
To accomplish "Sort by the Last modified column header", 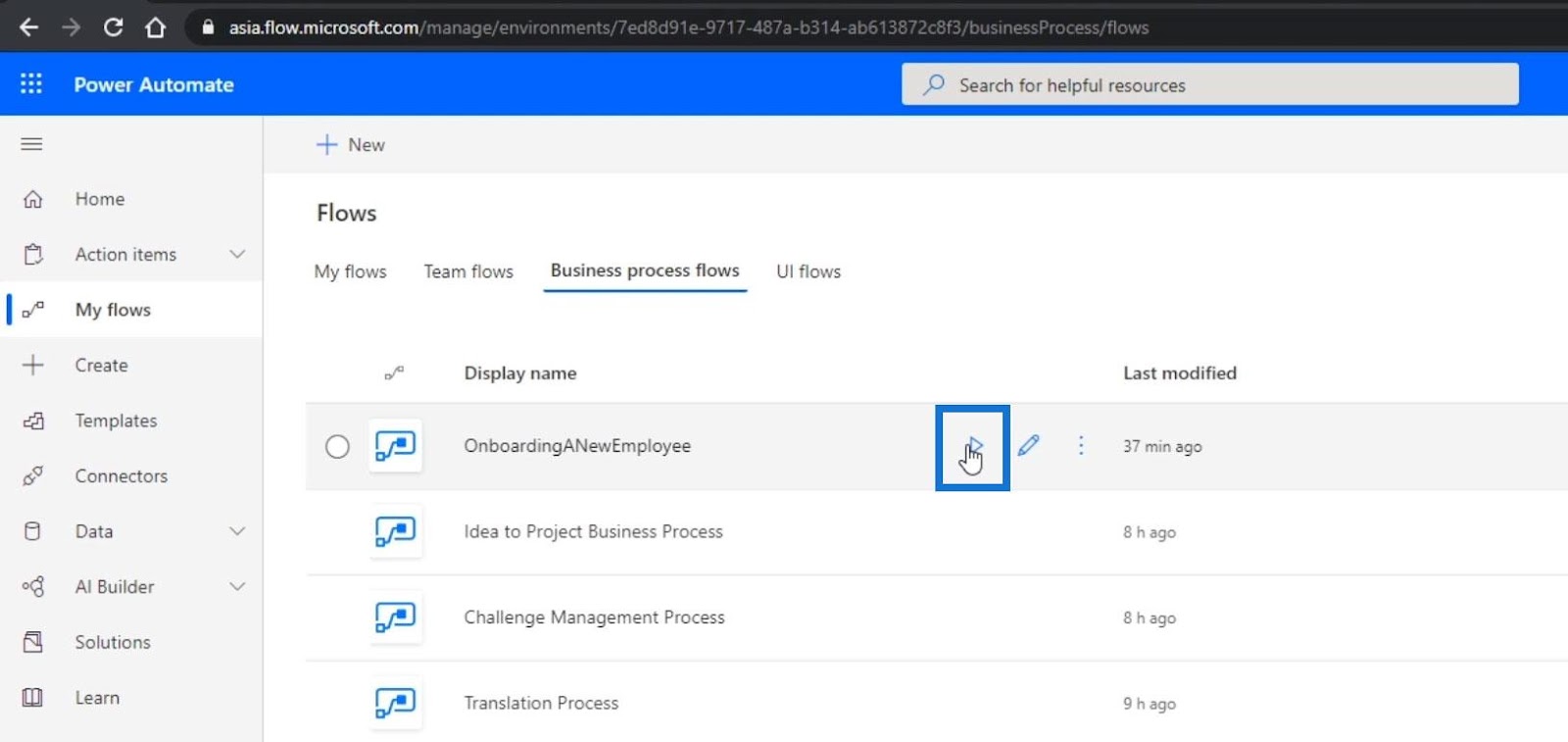I will 1179,373.
